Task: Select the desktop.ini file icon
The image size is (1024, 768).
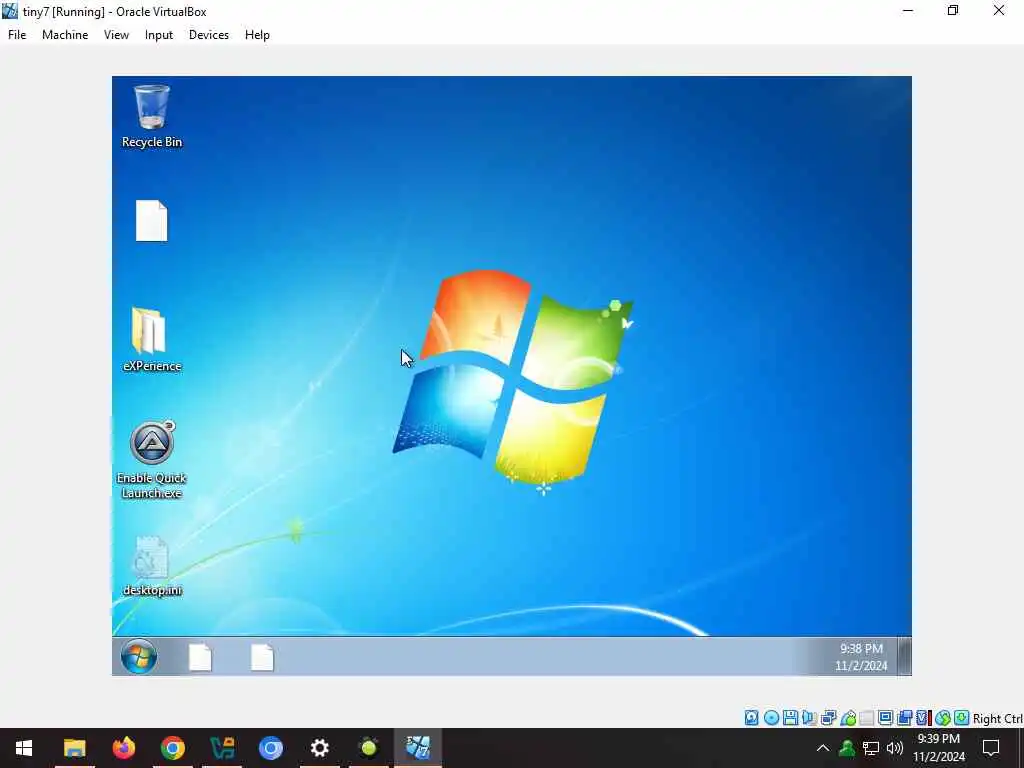Action: tap(152, 566)
